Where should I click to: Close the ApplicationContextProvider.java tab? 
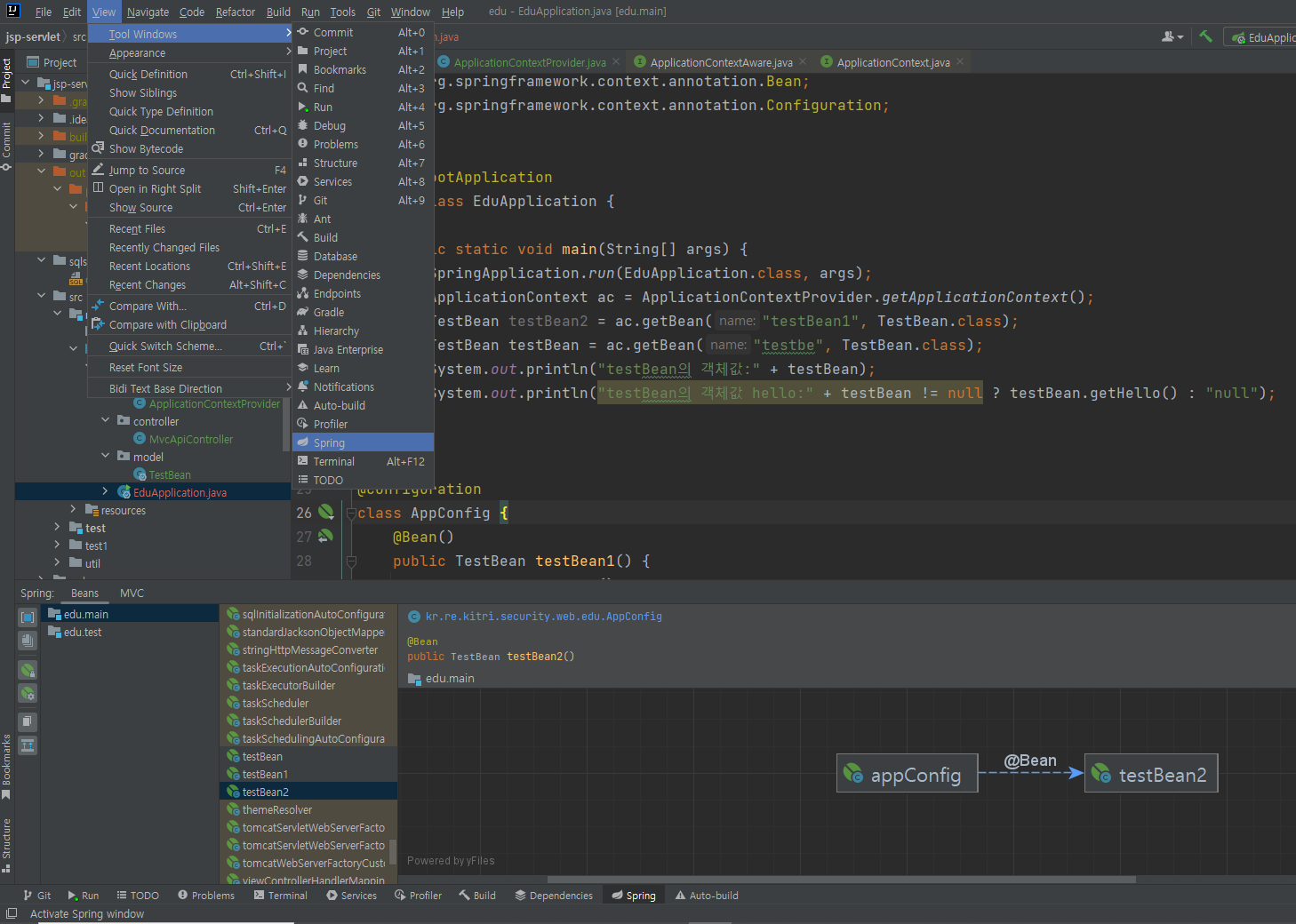[616, 61]
